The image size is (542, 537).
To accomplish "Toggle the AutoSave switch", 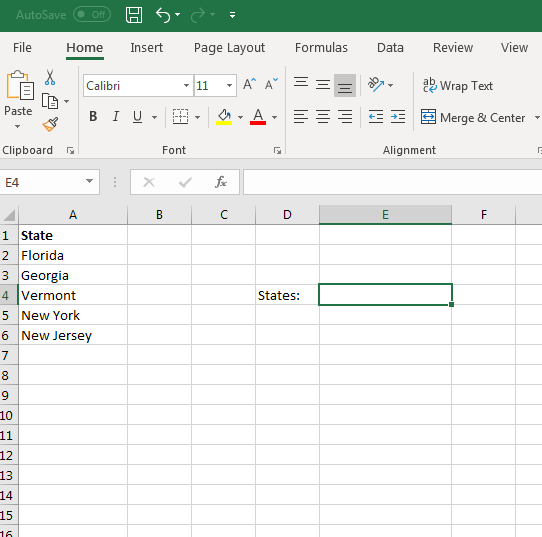I will pyautogui.click(x=92, y=15).
